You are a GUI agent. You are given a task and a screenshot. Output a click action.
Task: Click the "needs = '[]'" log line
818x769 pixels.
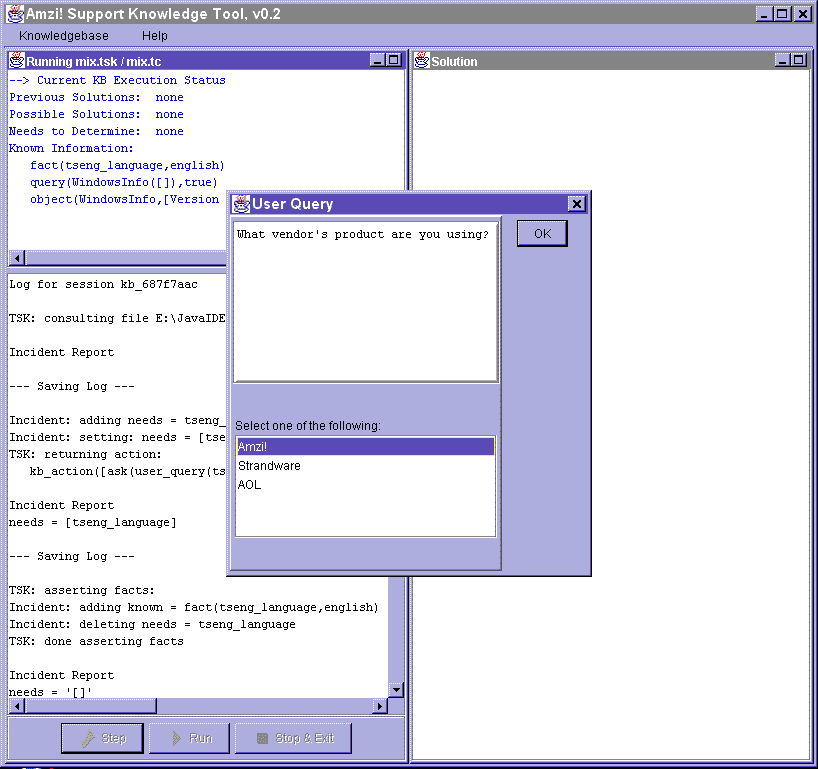pos(51,692)
